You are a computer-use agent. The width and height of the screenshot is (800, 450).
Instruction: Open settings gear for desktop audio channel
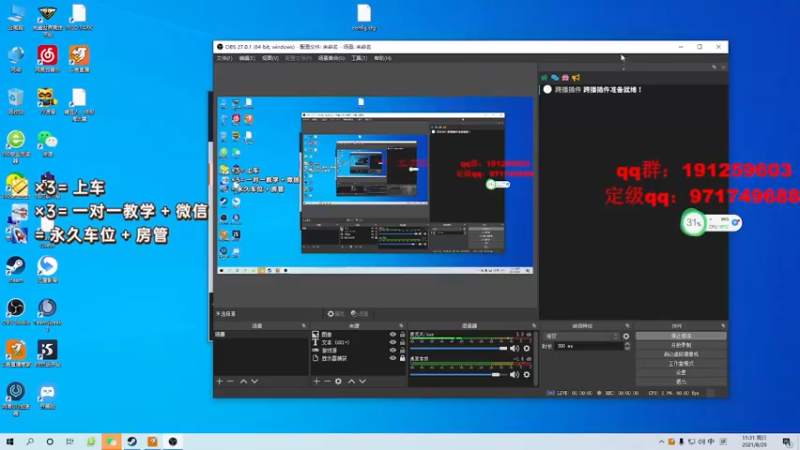[527, 374]
